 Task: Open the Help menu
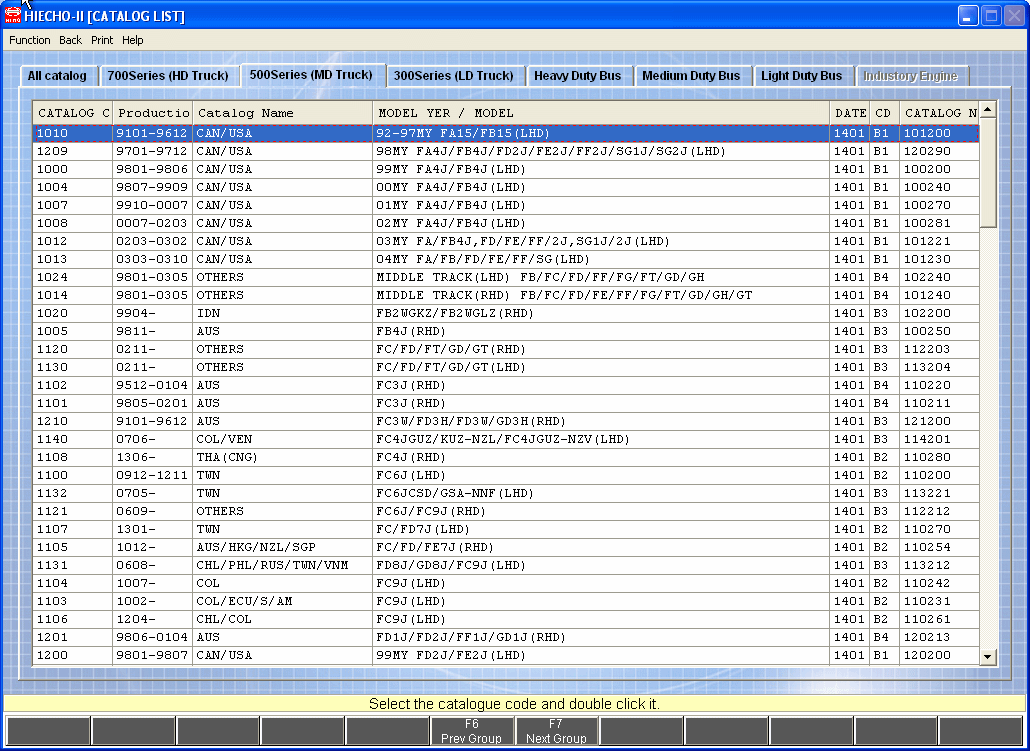pyautogui.click(x=133, y=40)
